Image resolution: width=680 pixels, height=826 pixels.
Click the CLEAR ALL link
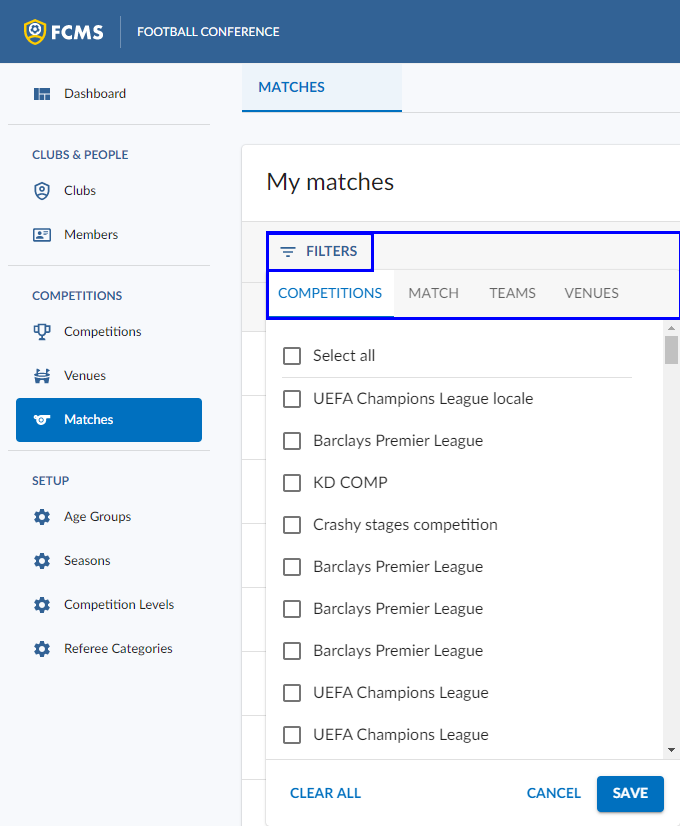[x=325, y=793]
